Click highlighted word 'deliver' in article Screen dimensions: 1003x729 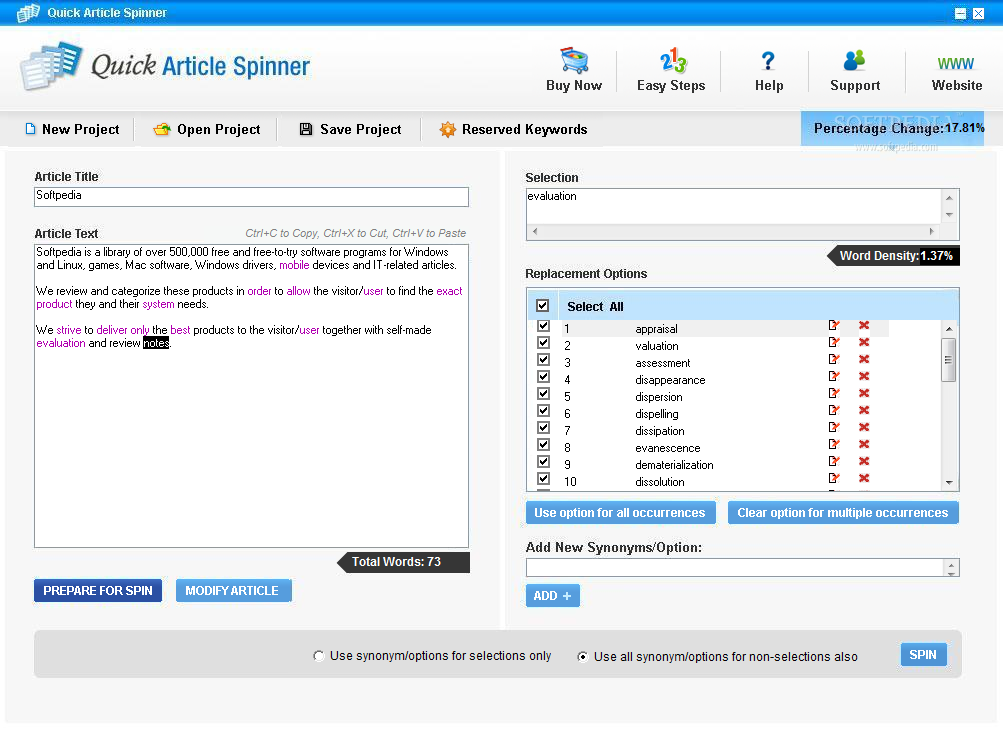112,330
